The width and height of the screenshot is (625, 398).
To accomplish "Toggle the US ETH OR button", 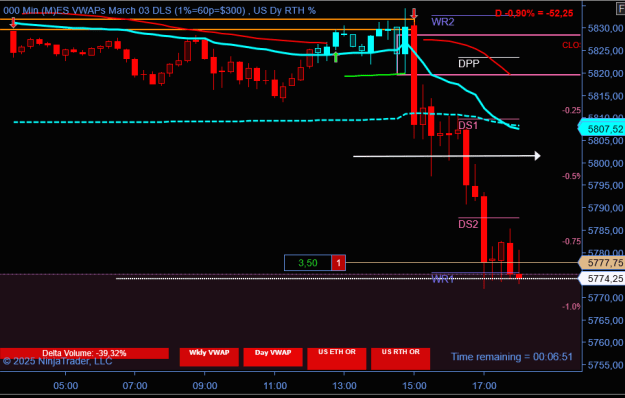I will click(337, 359).
